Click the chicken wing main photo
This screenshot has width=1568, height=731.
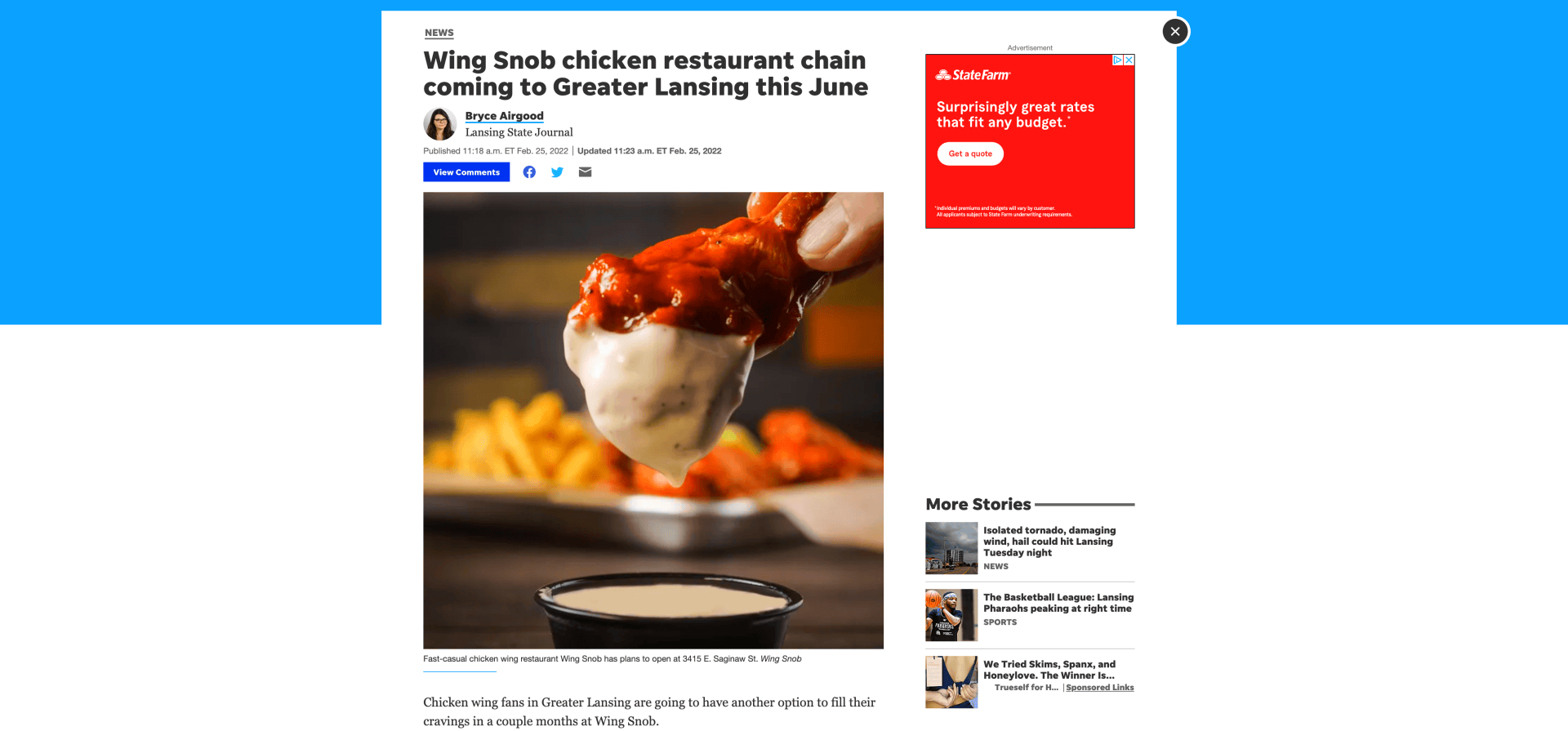click(653, 421)
